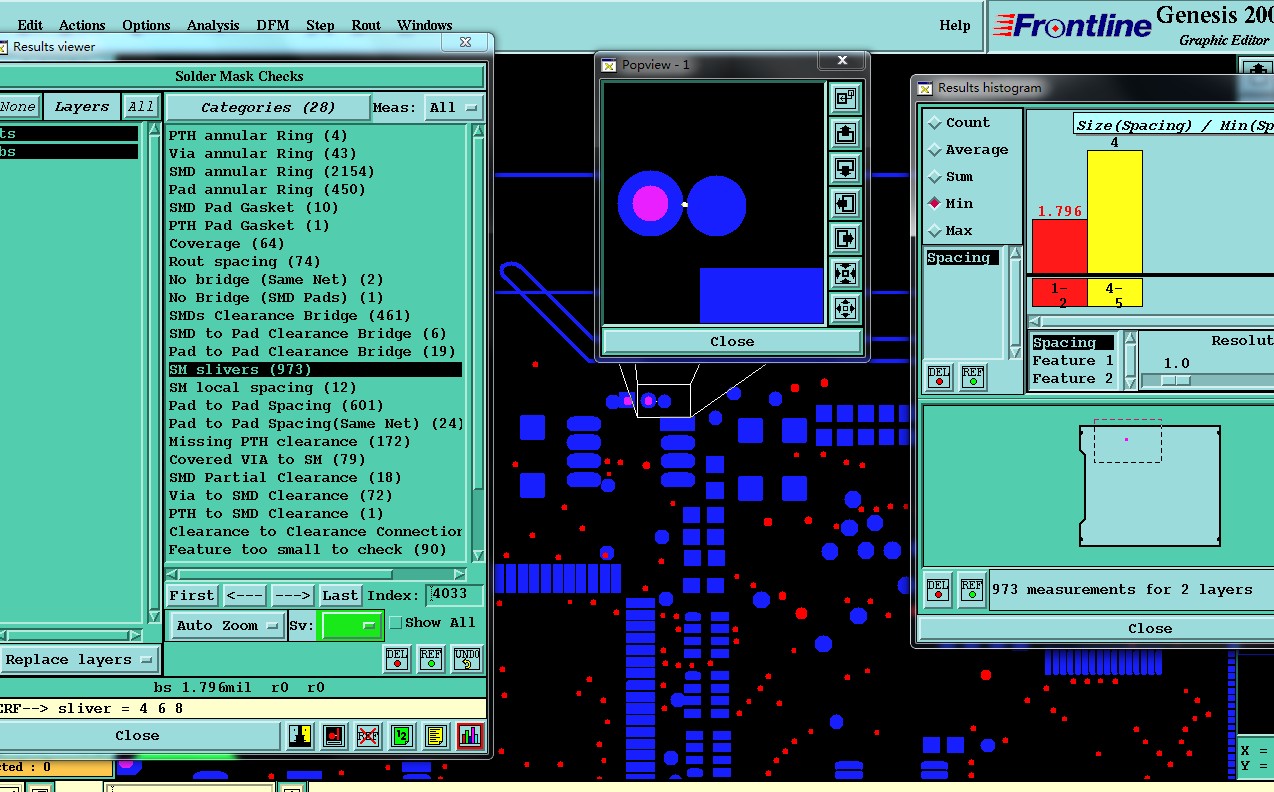Open the Edit menu

pyautogui.click(x=30, y=25)
